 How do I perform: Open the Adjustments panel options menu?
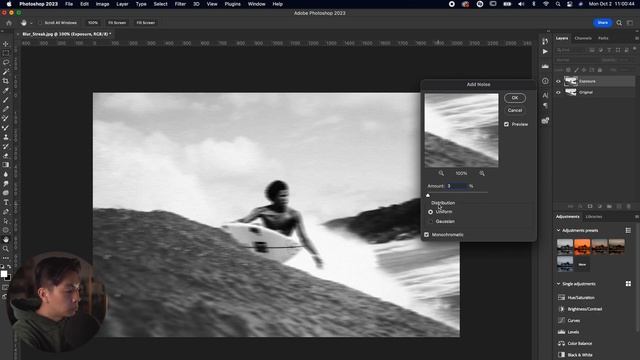pos(637,217)
